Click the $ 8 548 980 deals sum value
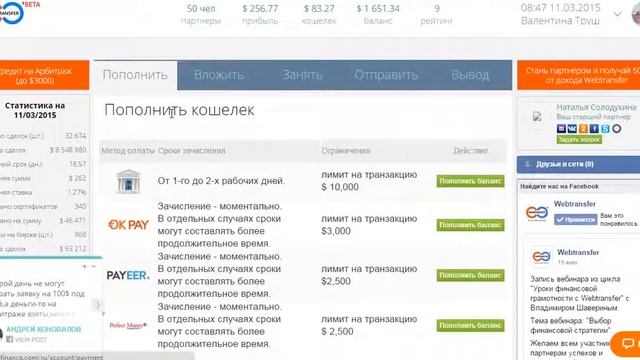This screenshot has height=360, width=640. (68, 150)
